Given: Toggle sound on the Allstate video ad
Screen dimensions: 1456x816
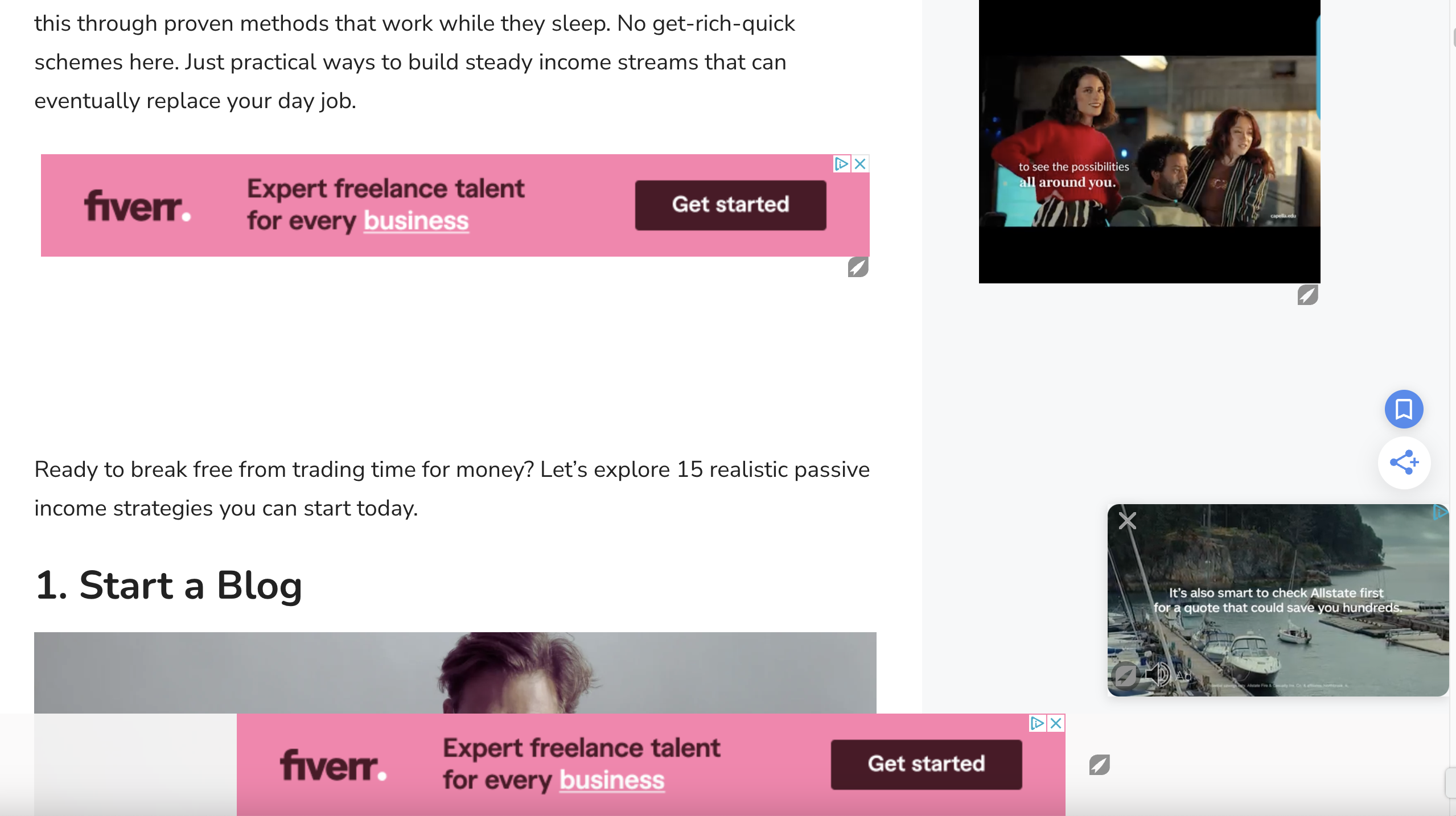Looking at the screenshot, I should (1157, 674).
